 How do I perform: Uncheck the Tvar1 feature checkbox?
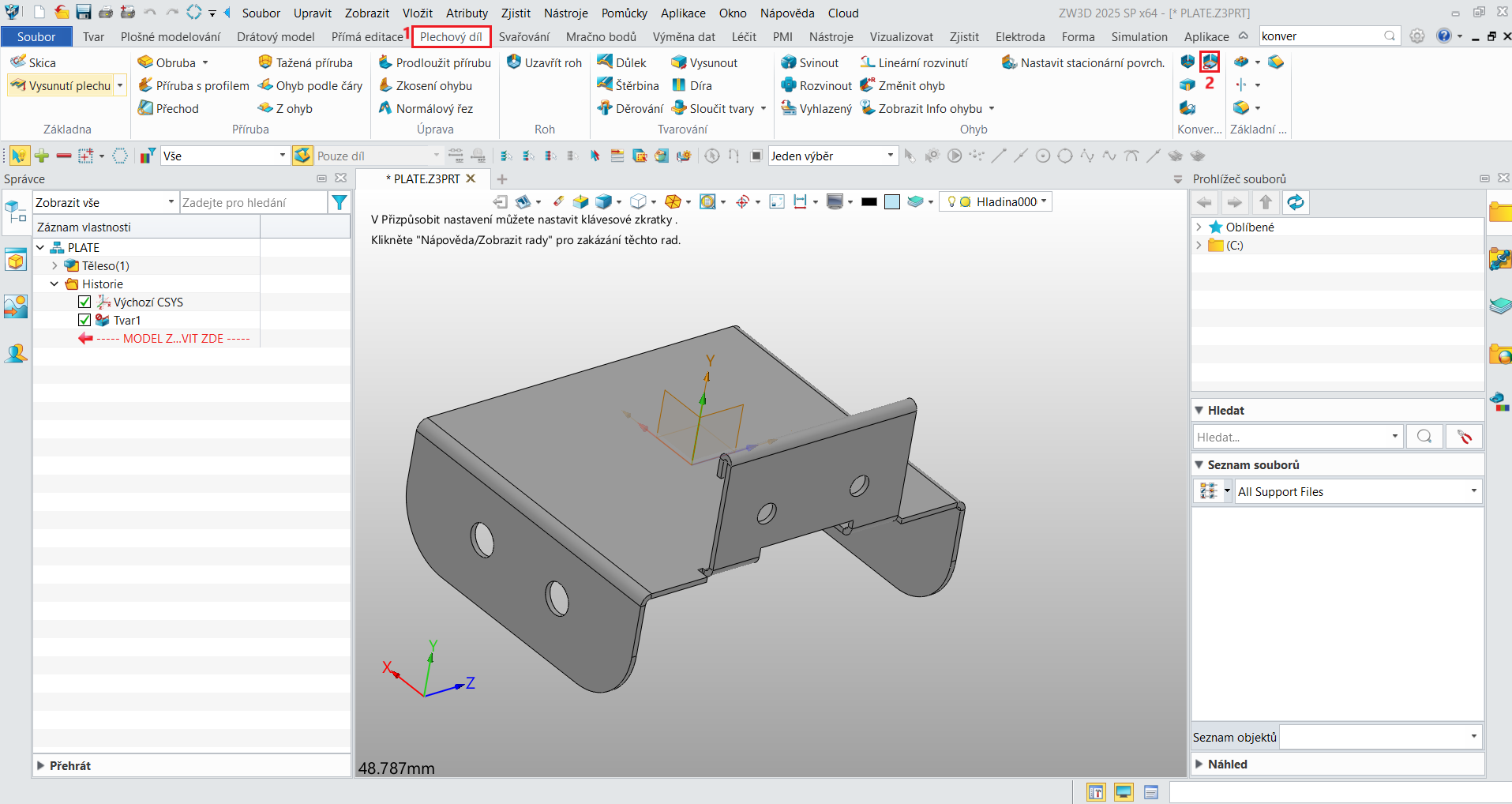click(84, 320)
